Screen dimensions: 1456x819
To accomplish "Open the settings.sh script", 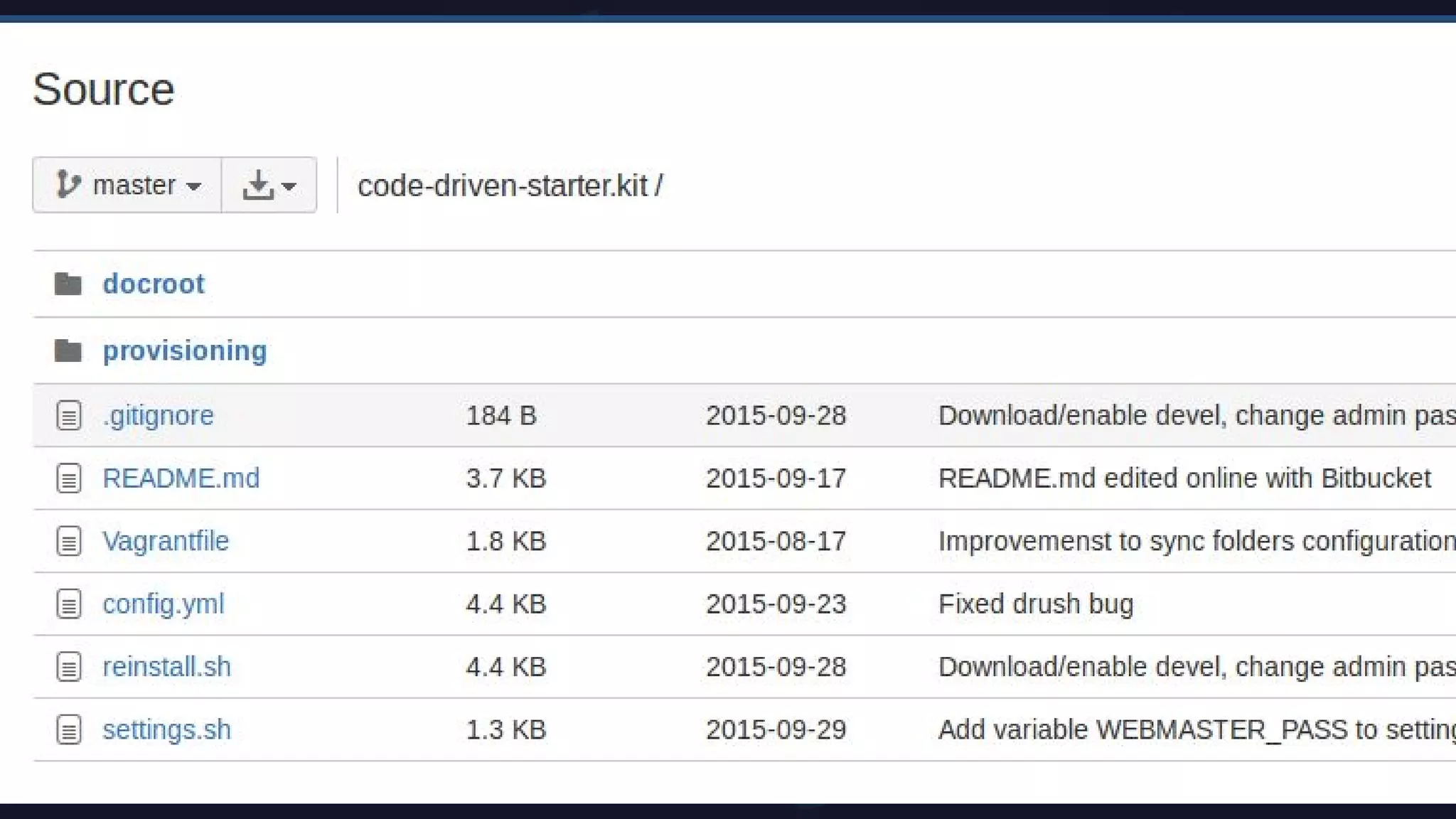I will pos(167,729).
